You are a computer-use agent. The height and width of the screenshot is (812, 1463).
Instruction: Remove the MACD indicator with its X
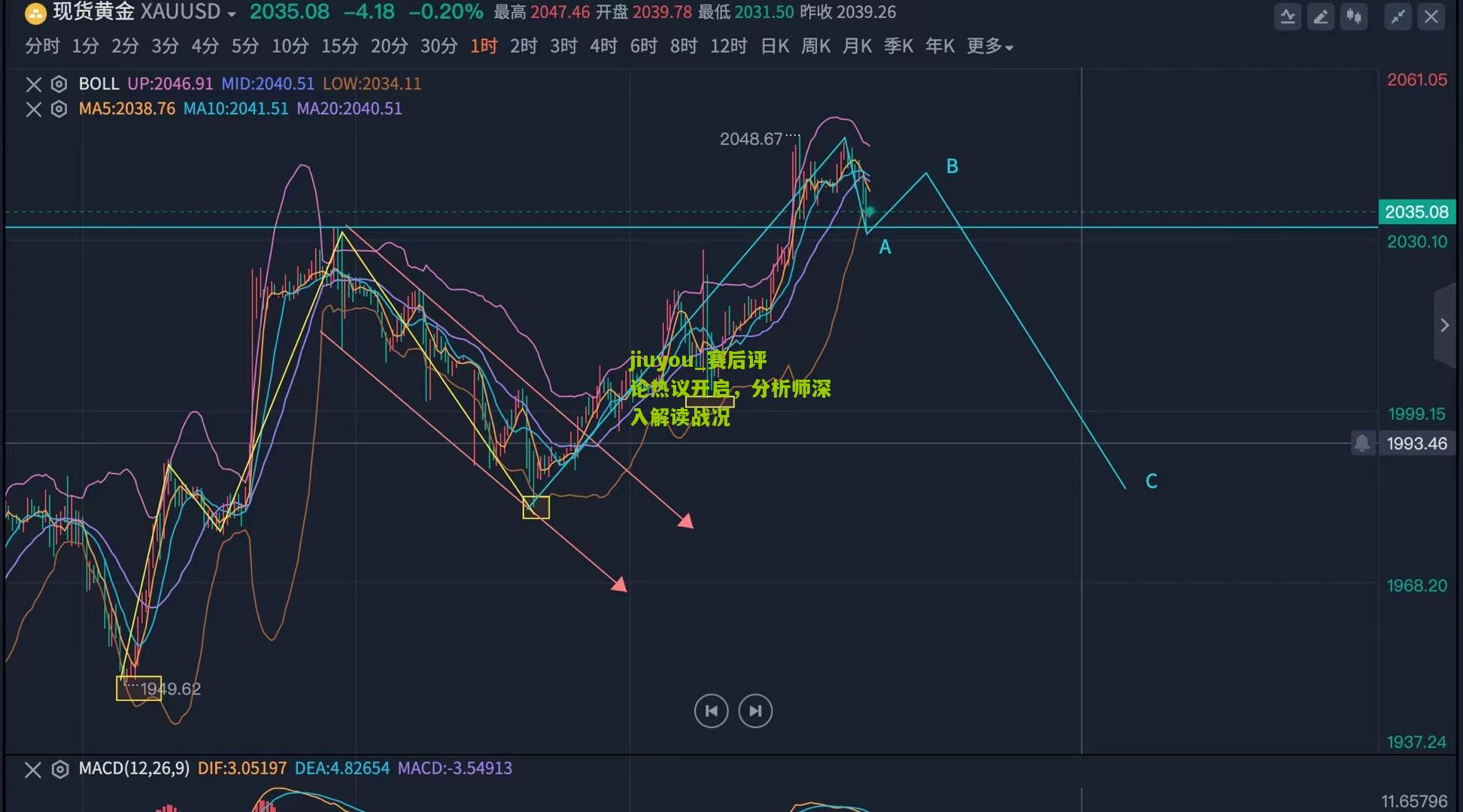pos(33,770)
